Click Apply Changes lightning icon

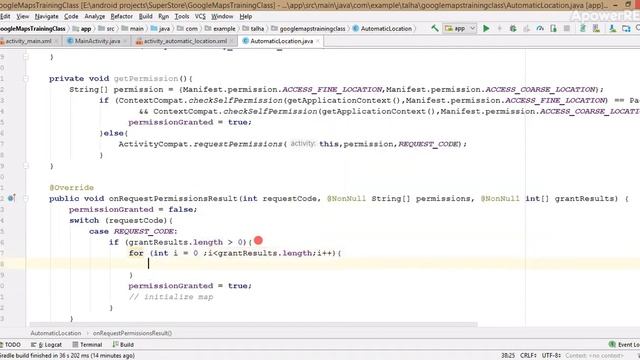tap(500, 29)
